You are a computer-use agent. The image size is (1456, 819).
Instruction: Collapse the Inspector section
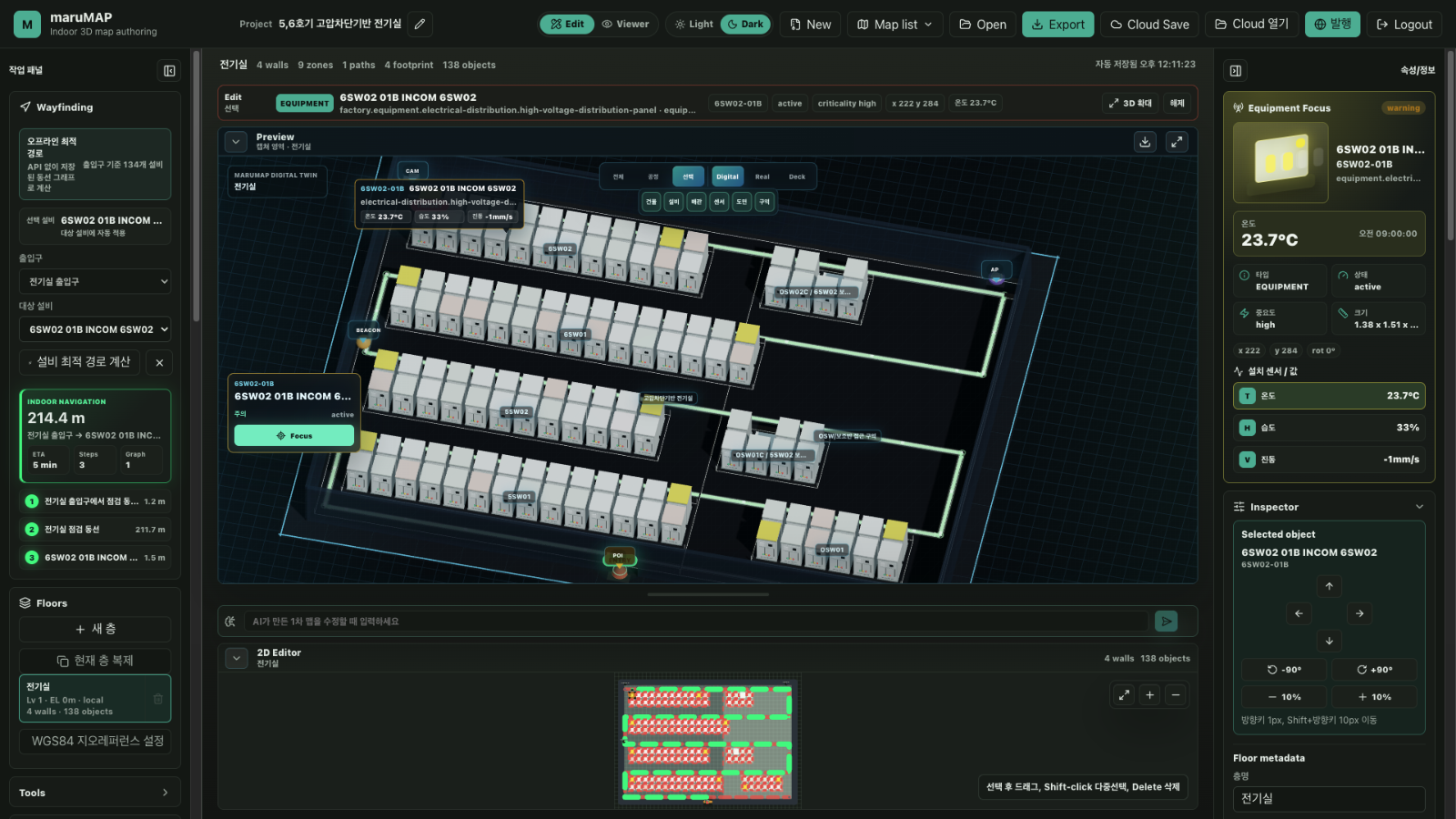1420,507
